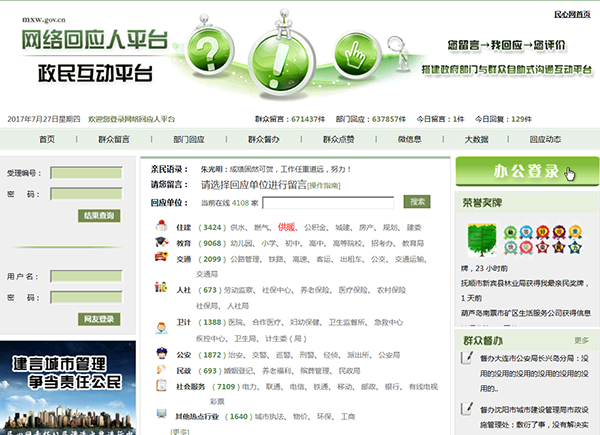This screenshot has height=435, width=600.
Task: Click the 人社 people category icon
Action: 160,290
